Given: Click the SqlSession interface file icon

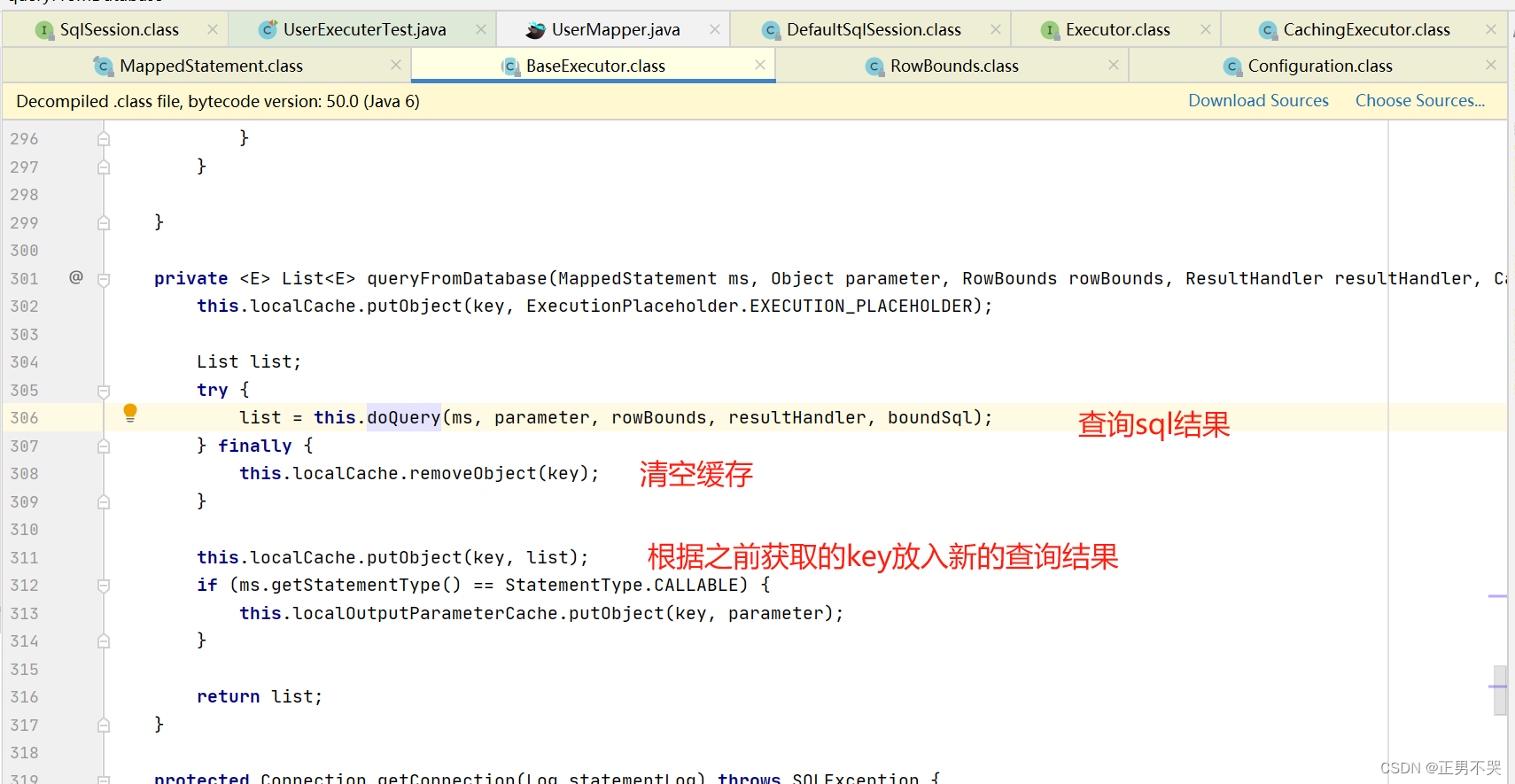Looking at the screenshot, I should 44,30.
